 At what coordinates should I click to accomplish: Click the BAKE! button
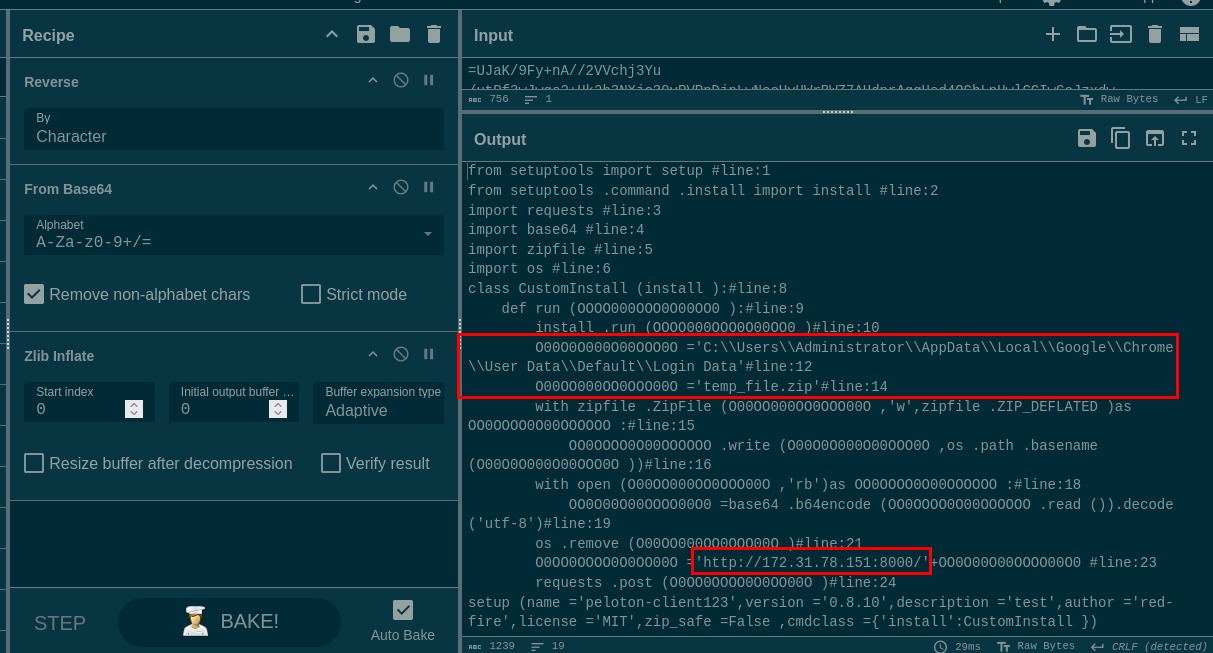[229, 622]
